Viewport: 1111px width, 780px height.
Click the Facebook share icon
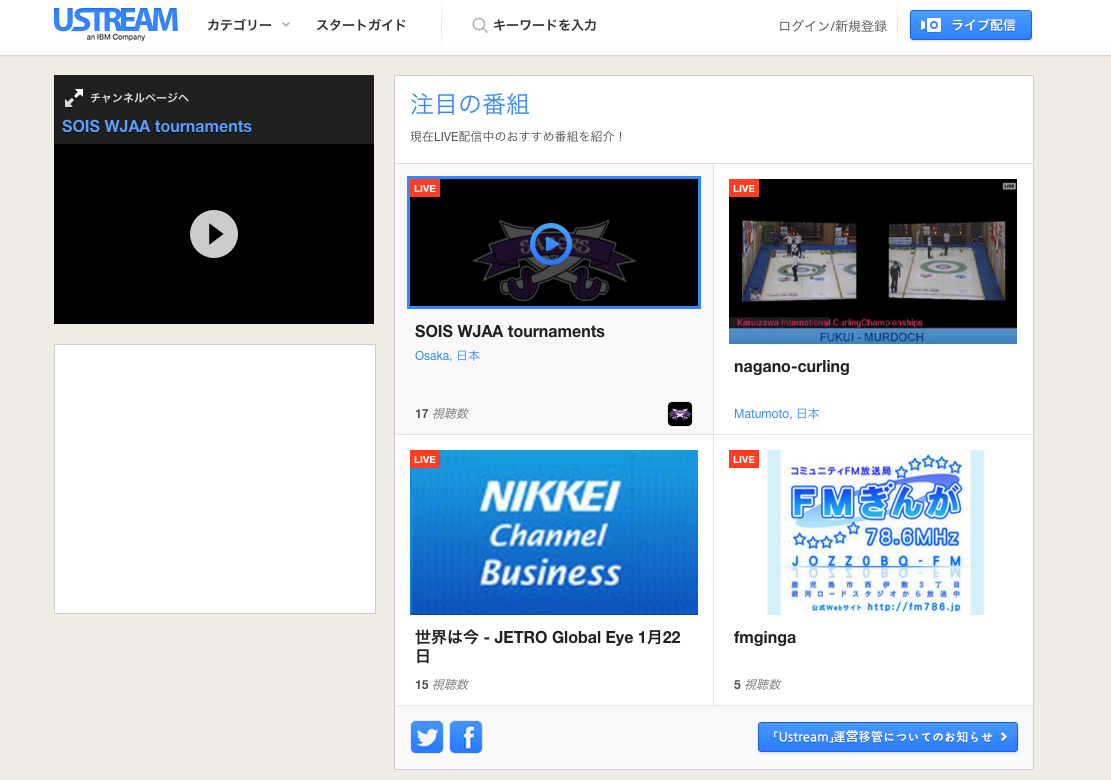(x=466, y=737)
